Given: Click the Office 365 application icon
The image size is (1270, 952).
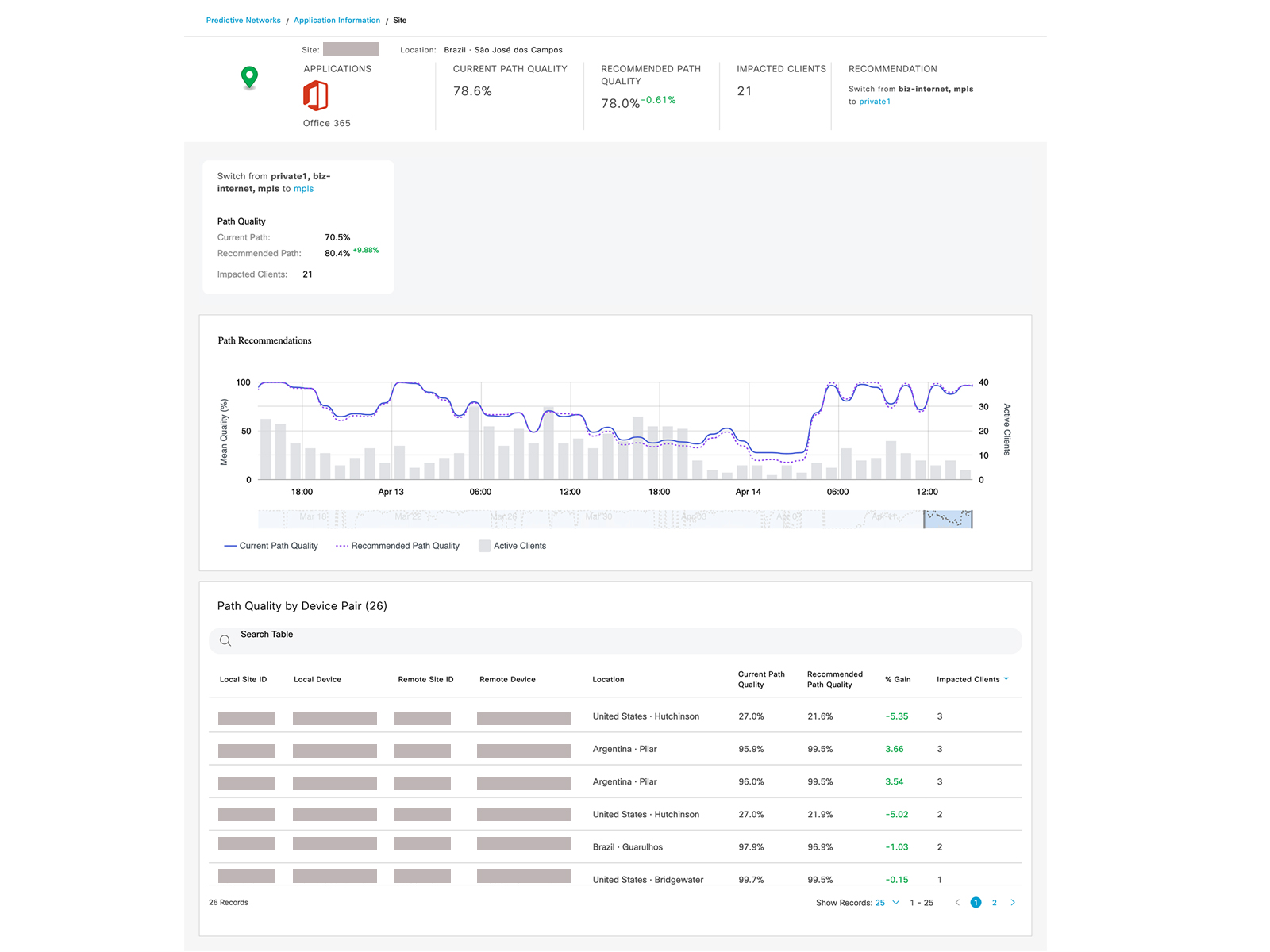Looking at the screenshot, I should pos(316,96).
